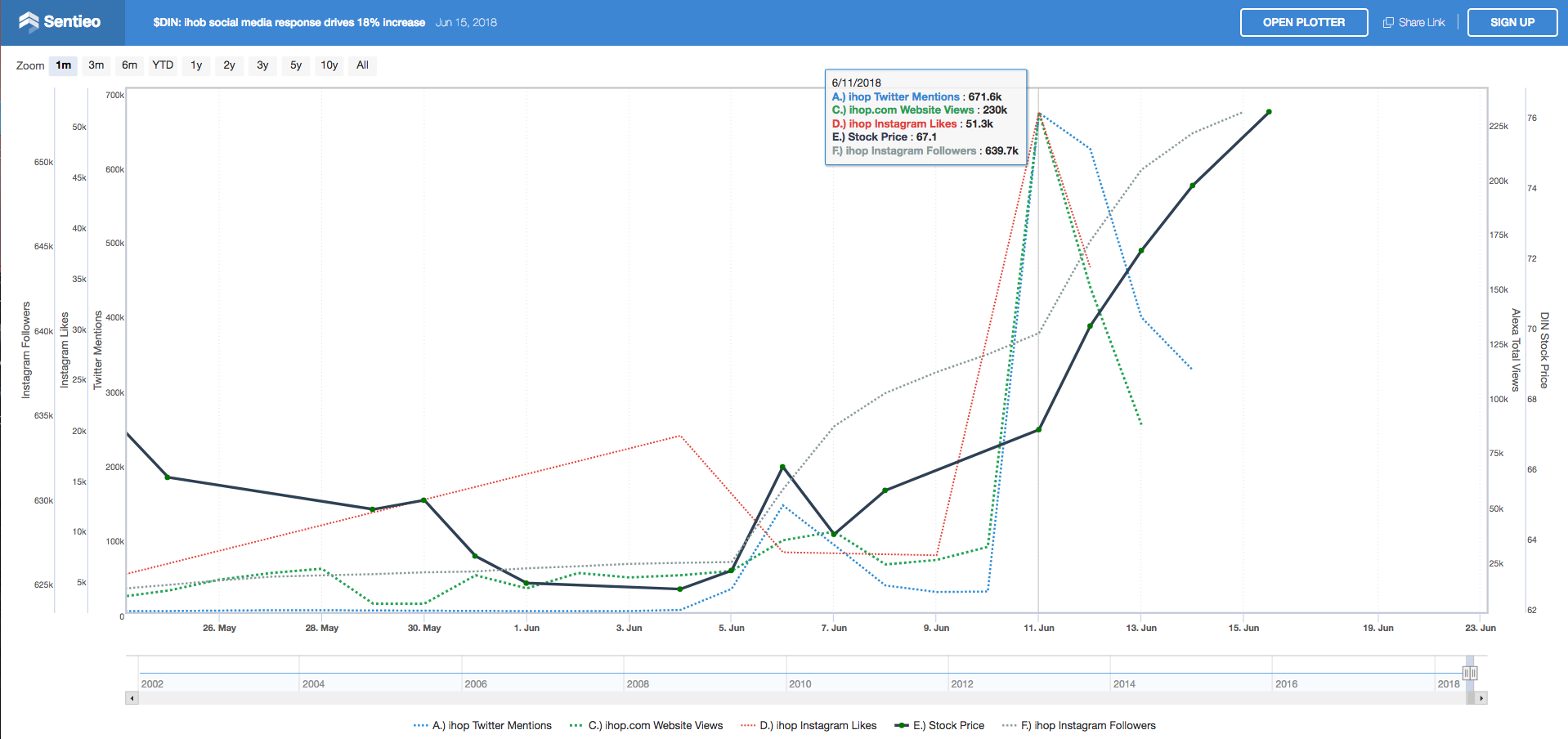Open the Share Link option
This screenshot has width=1568, height=739.
click(x=1413, y=23)
